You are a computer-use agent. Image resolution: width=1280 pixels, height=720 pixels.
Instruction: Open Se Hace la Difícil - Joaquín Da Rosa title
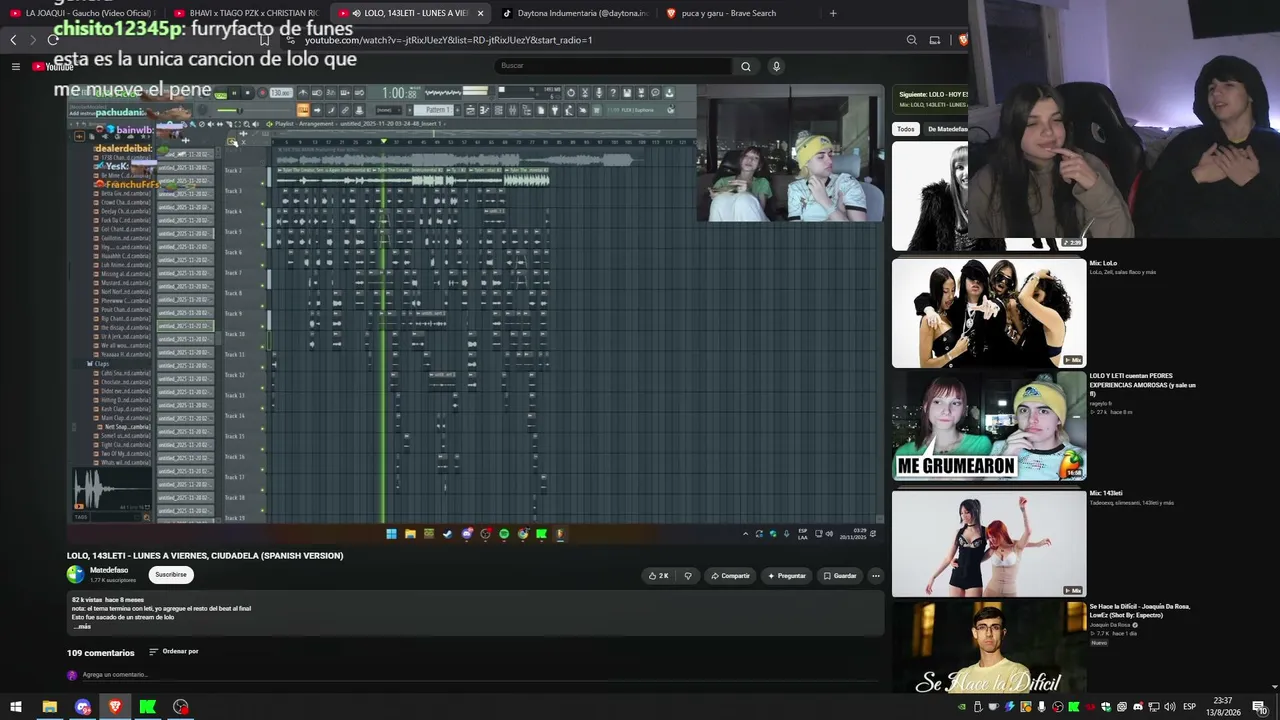pos(1139,610)
